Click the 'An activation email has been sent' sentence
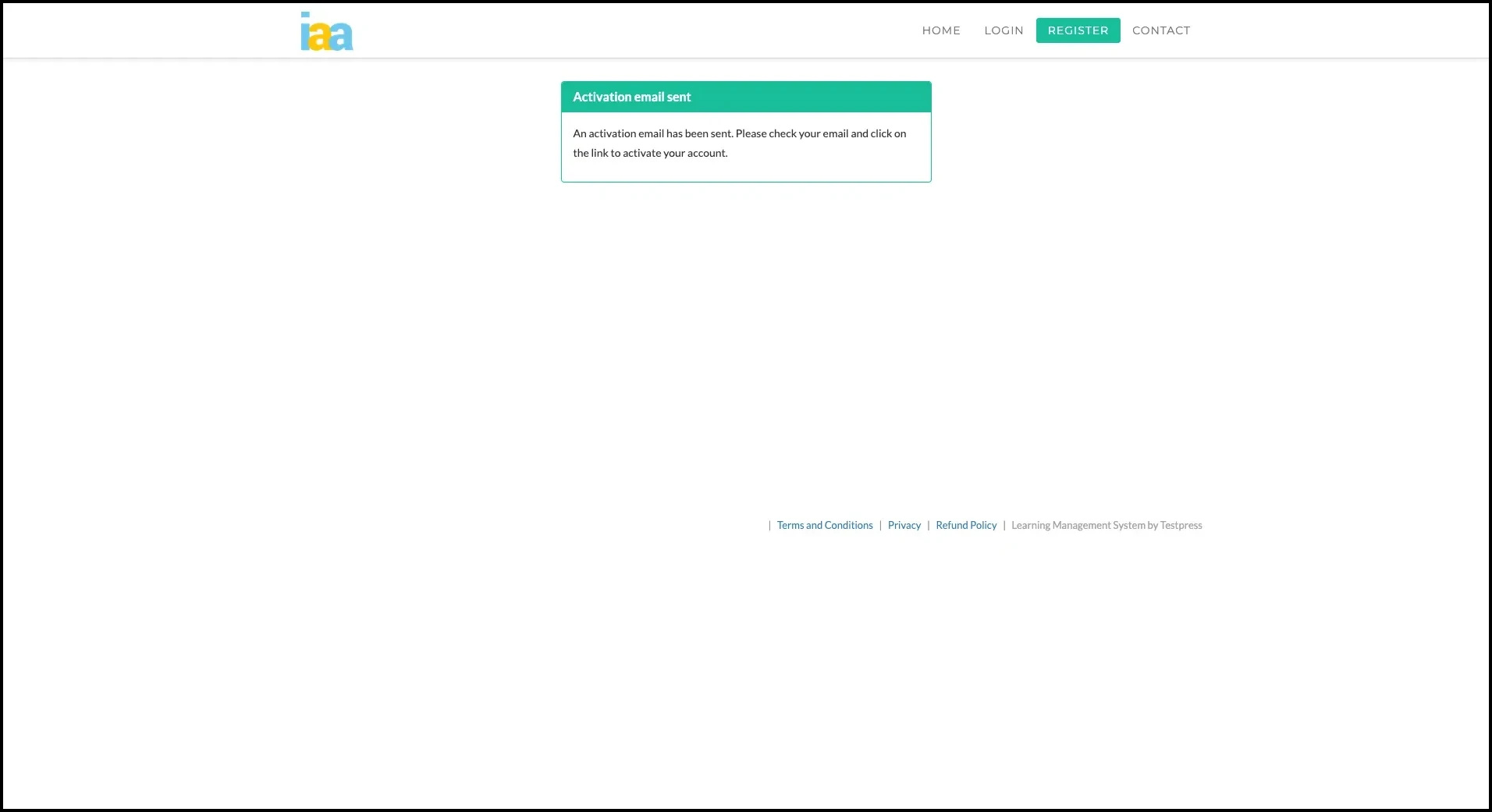This screenshot has height=812, width=1492. pyautogui.click(x=652, y=133)
